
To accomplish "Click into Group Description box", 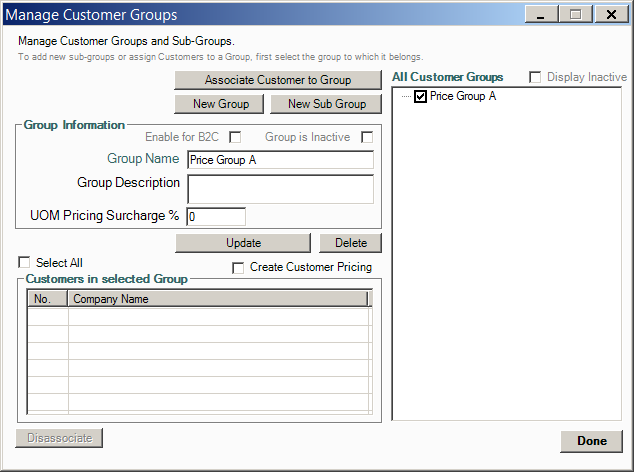I will [279, 189].
